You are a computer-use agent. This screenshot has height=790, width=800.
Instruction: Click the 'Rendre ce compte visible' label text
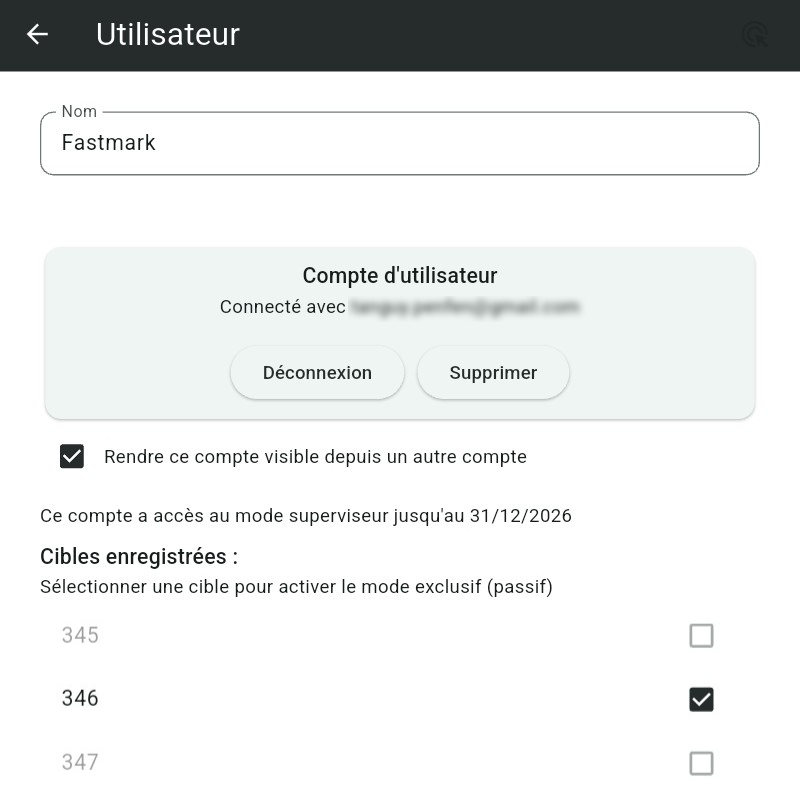(x=315, y=457)
